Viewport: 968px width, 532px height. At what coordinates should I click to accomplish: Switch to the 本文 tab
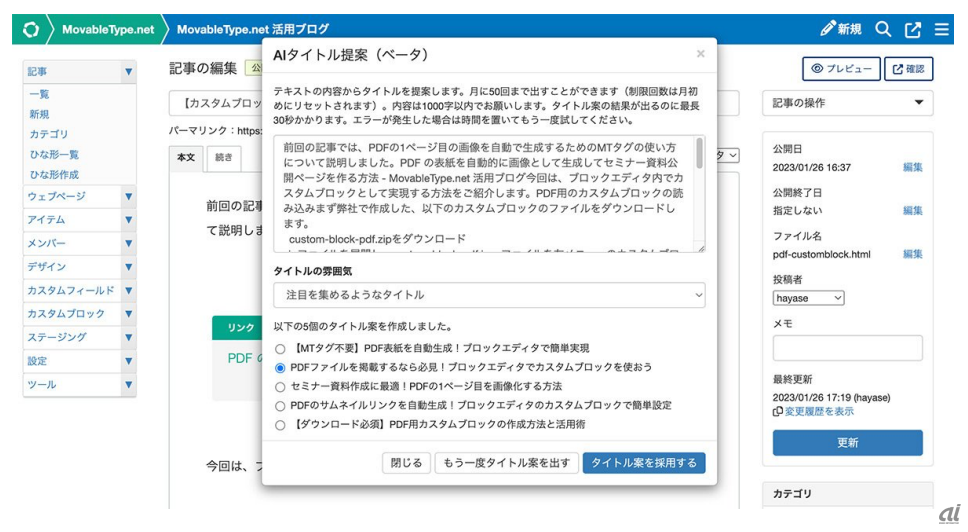(186, 158)
